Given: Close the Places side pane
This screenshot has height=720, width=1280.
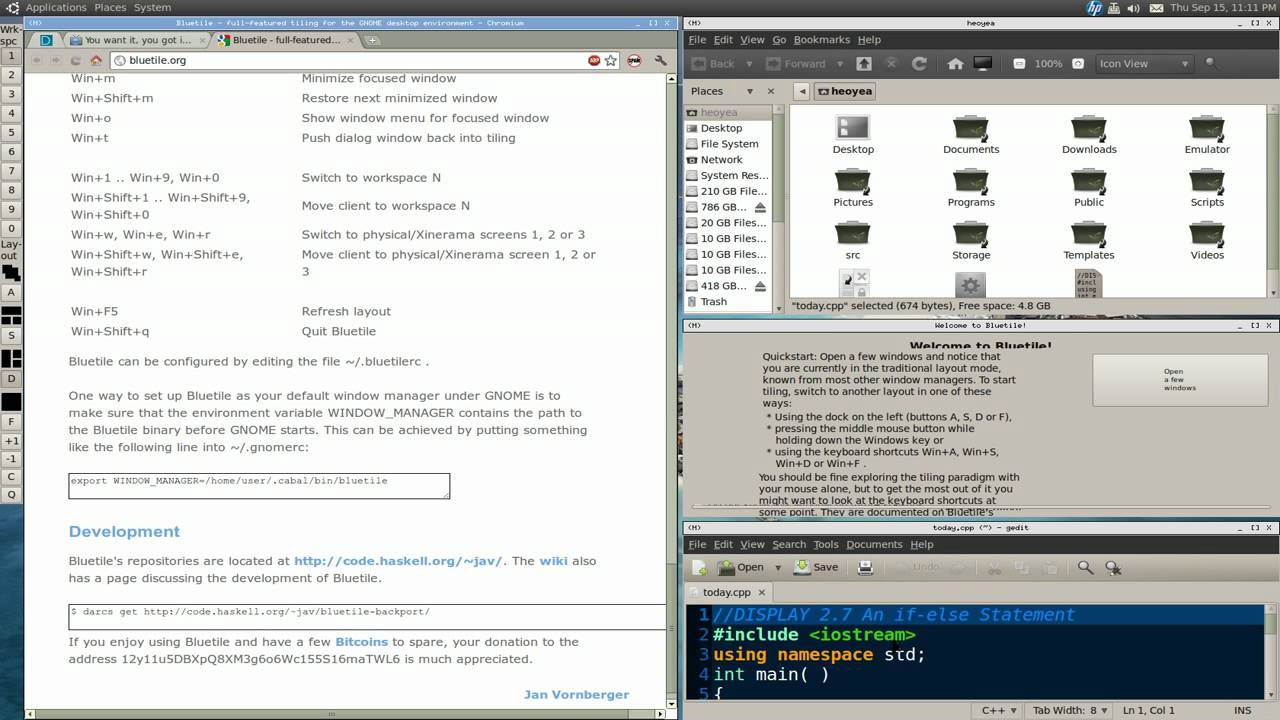Looking at the screenshot, I should [771, 91].
